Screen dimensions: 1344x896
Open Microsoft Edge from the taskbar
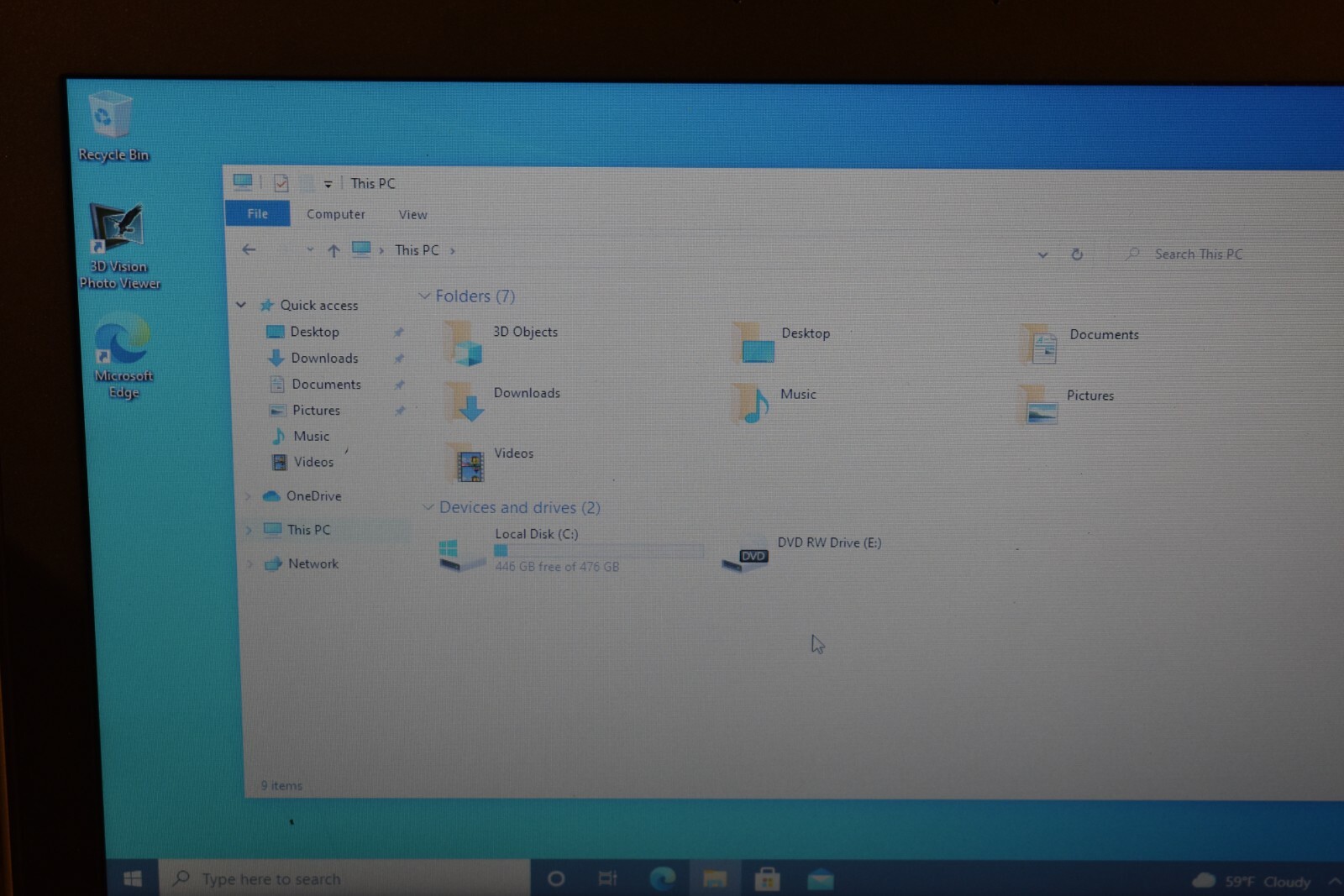(662, 879)
